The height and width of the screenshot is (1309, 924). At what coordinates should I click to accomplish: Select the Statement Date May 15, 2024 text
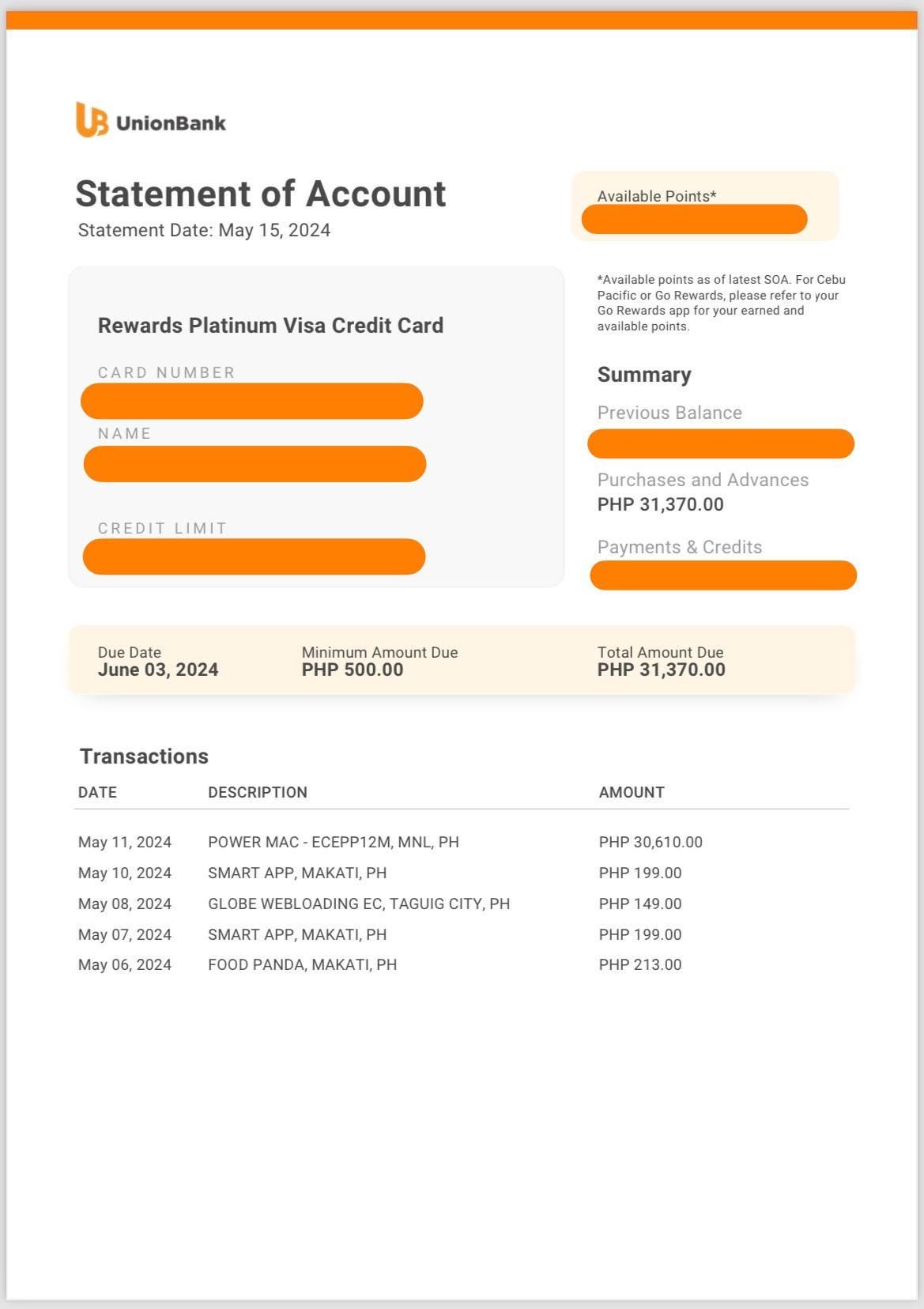point(204,231)
